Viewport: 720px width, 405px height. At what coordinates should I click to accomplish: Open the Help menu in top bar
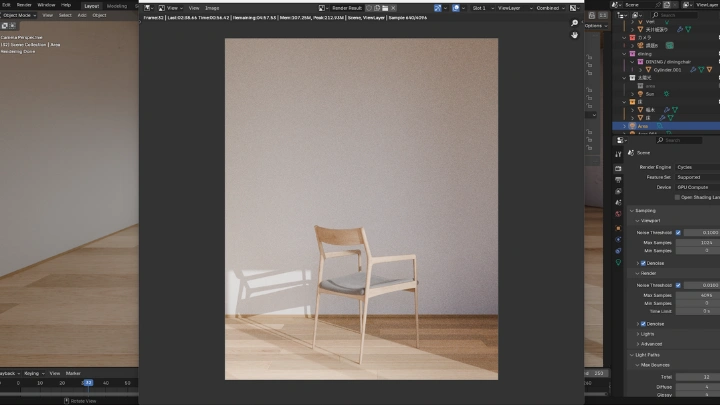point(66,5)
